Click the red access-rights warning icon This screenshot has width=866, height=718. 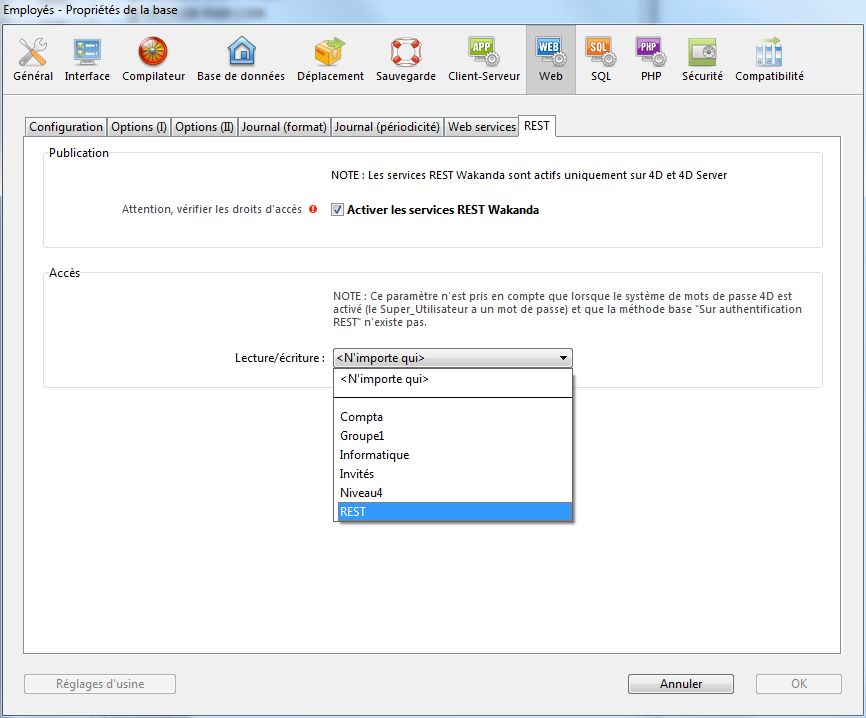313,209
